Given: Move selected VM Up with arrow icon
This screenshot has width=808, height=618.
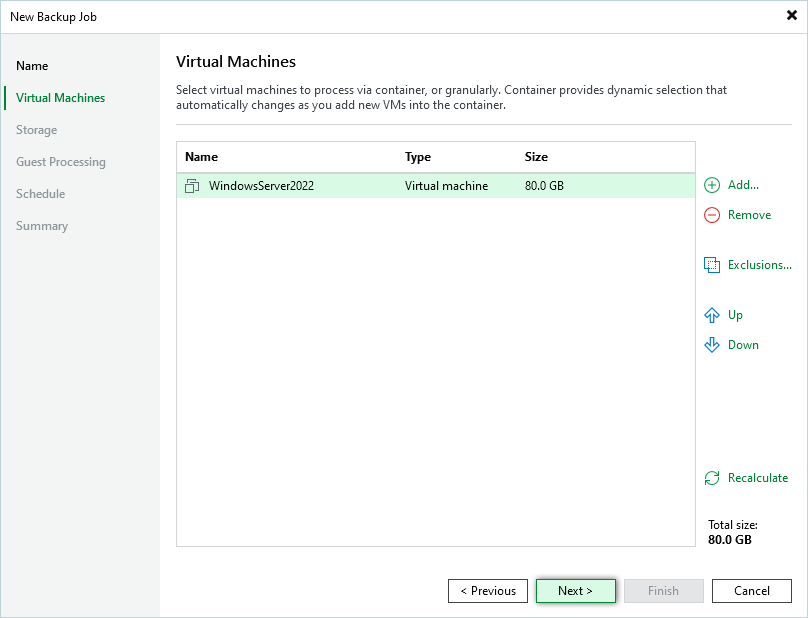Looking at the screenshot, I should [x=712, y=315].
